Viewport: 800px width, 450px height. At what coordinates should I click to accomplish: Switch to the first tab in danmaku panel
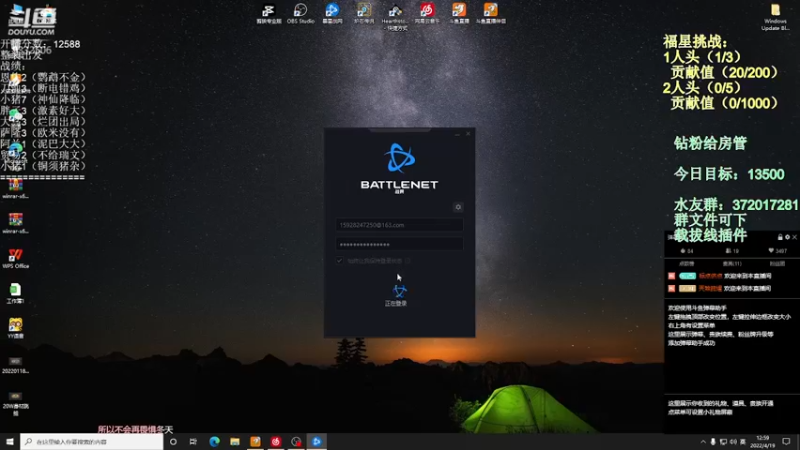tap(687, 263)
